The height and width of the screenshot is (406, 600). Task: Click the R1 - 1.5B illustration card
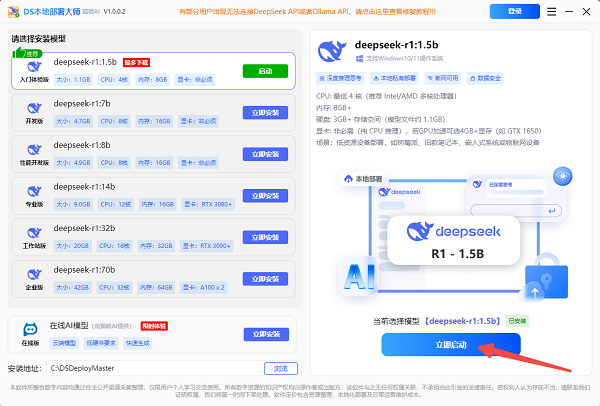(453, 241)
